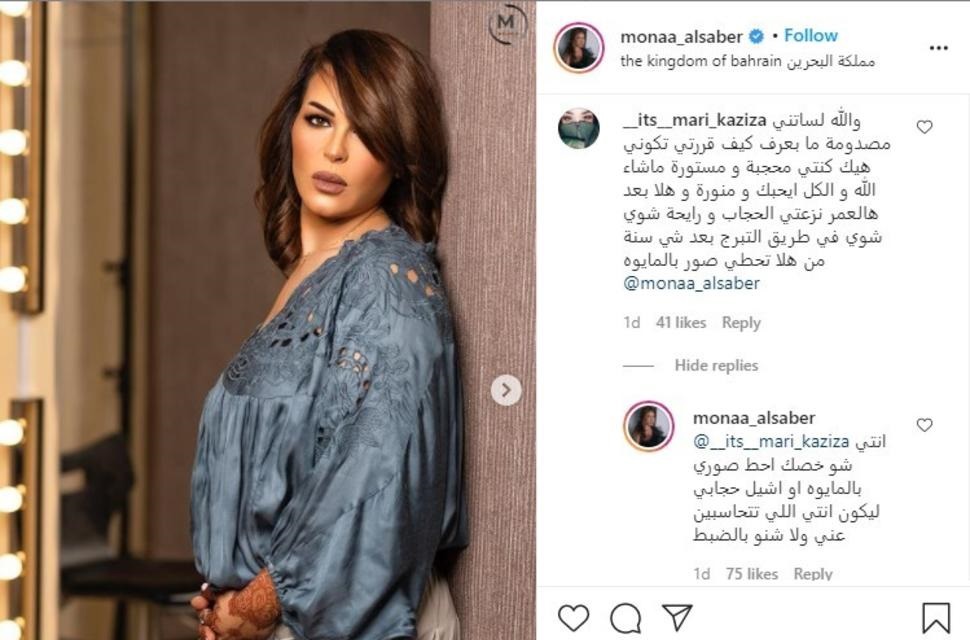The width and height of the screenshot is (970, 640).
Task: View the 75 likes on reply
Action: (752, 574)
